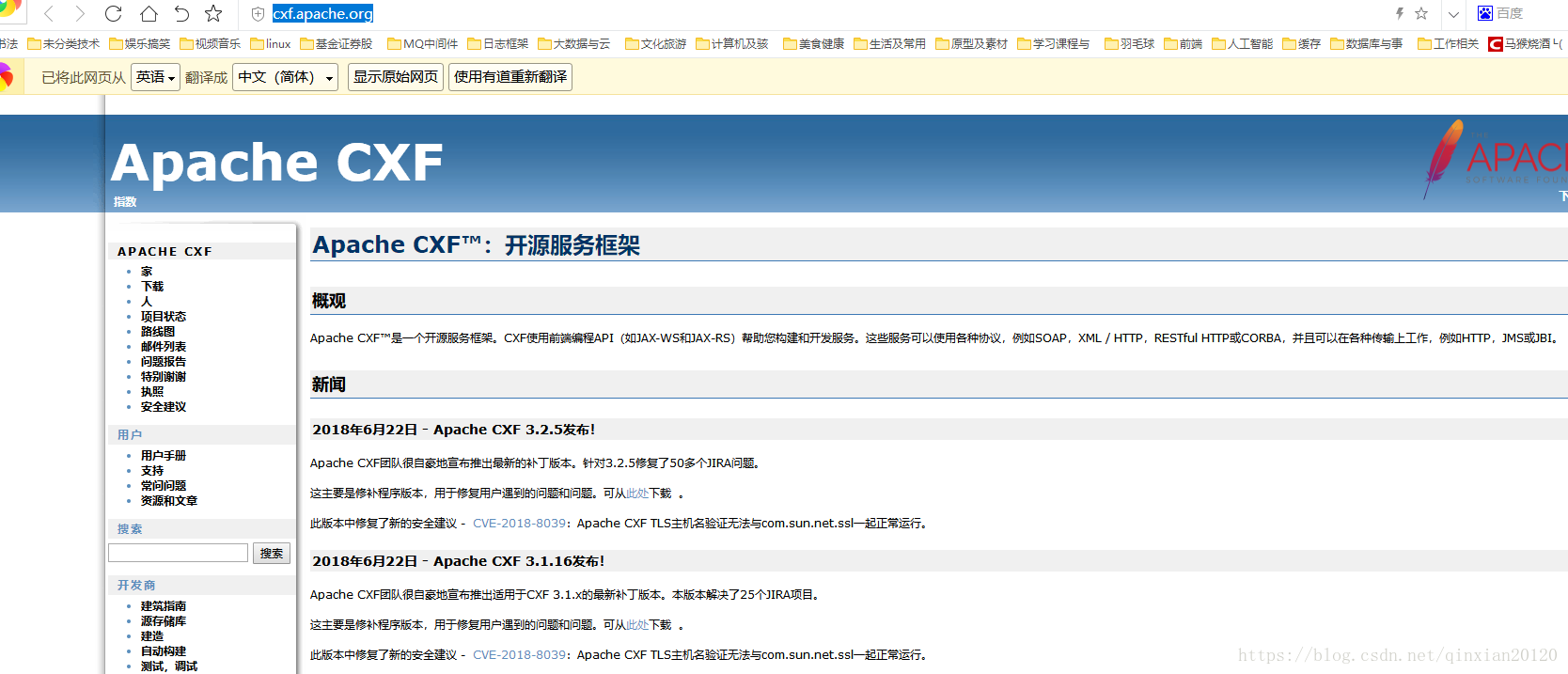Open the linux bookmark folder
Screen dimensions: 1568x674
coord(271,44)
